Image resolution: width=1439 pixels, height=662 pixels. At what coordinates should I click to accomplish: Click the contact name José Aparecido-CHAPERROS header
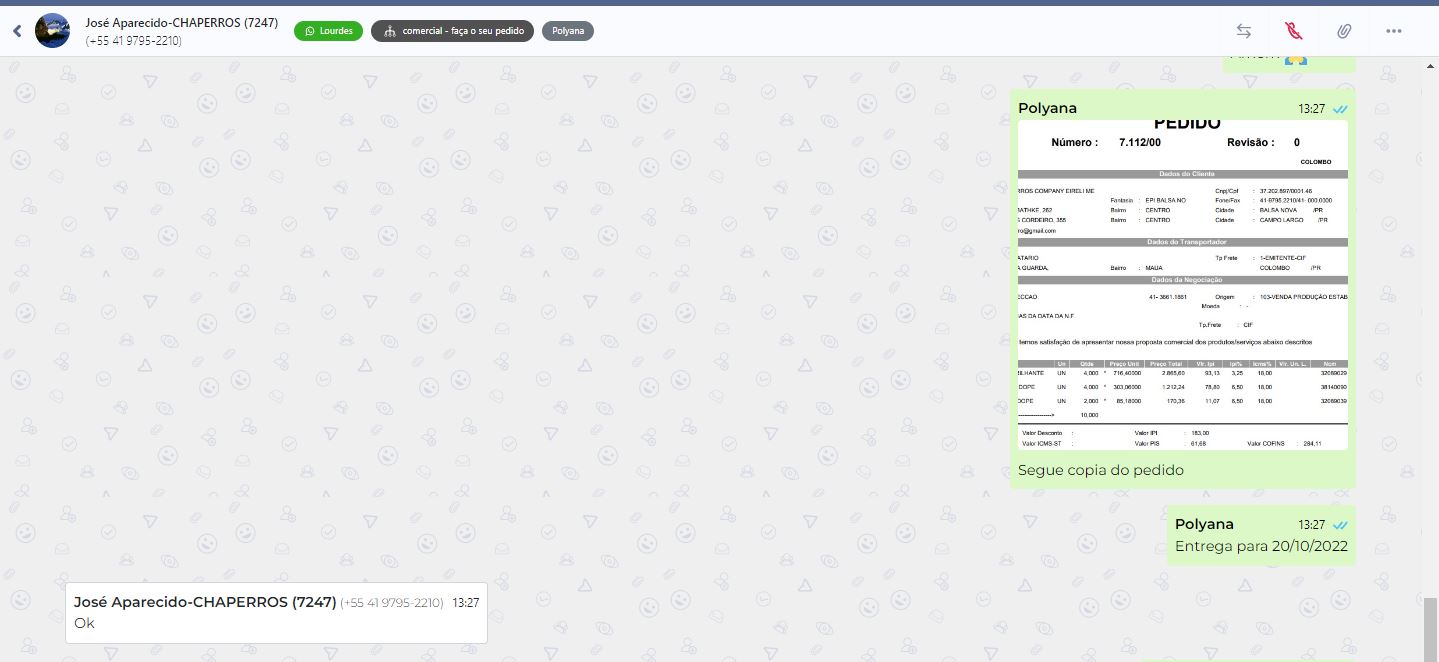pyautogui.click(x=182, y=22)
